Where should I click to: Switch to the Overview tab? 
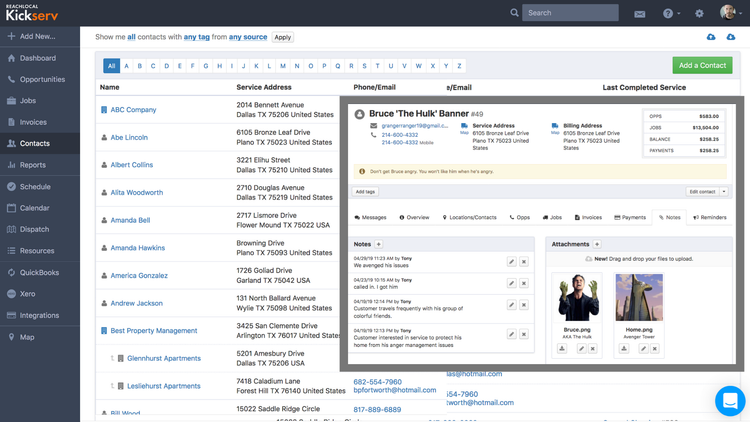pos(414,217)
